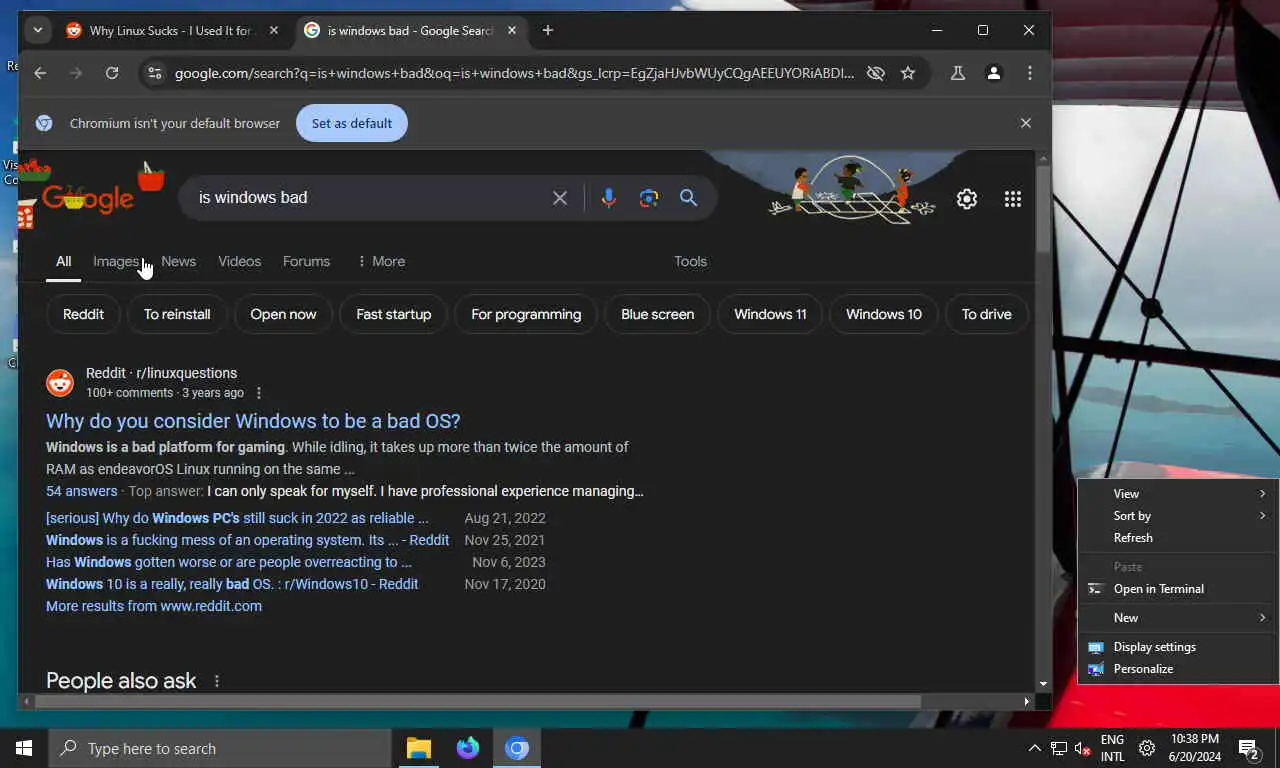
Task: Click the Google logo
Action: (88, 198)
